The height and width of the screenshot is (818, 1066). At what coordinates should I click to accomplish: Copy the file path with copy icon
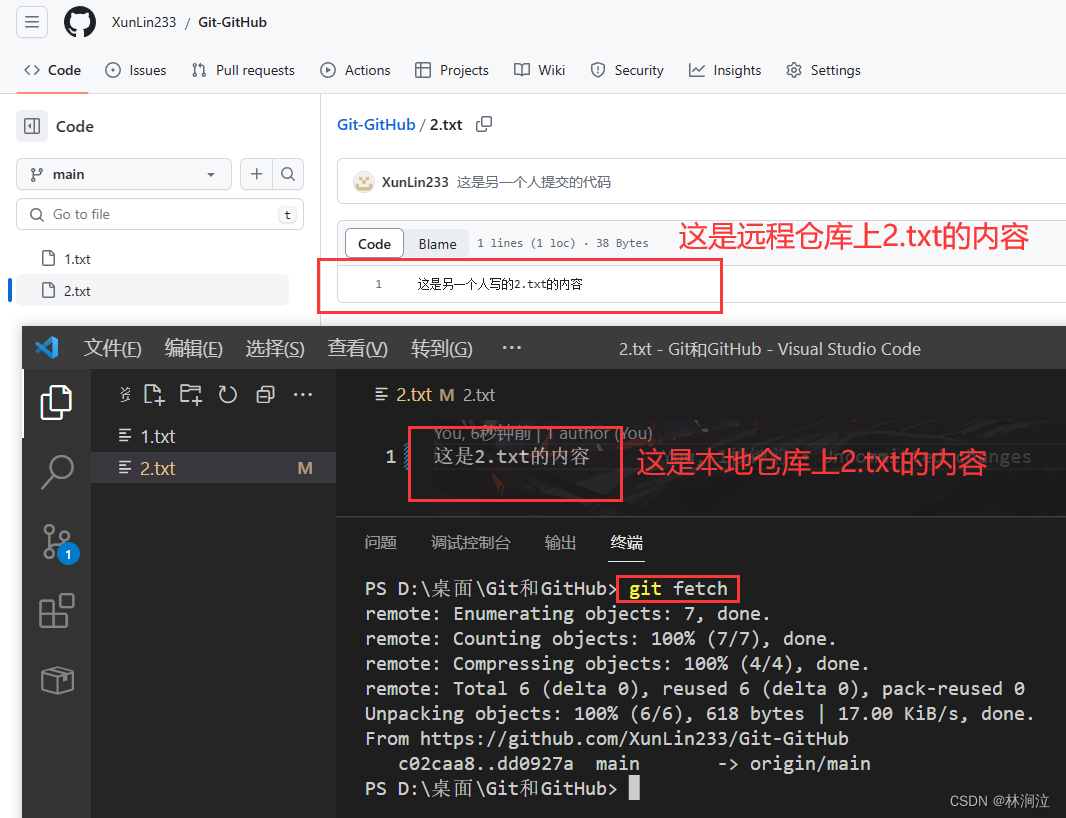pos(484,124)
